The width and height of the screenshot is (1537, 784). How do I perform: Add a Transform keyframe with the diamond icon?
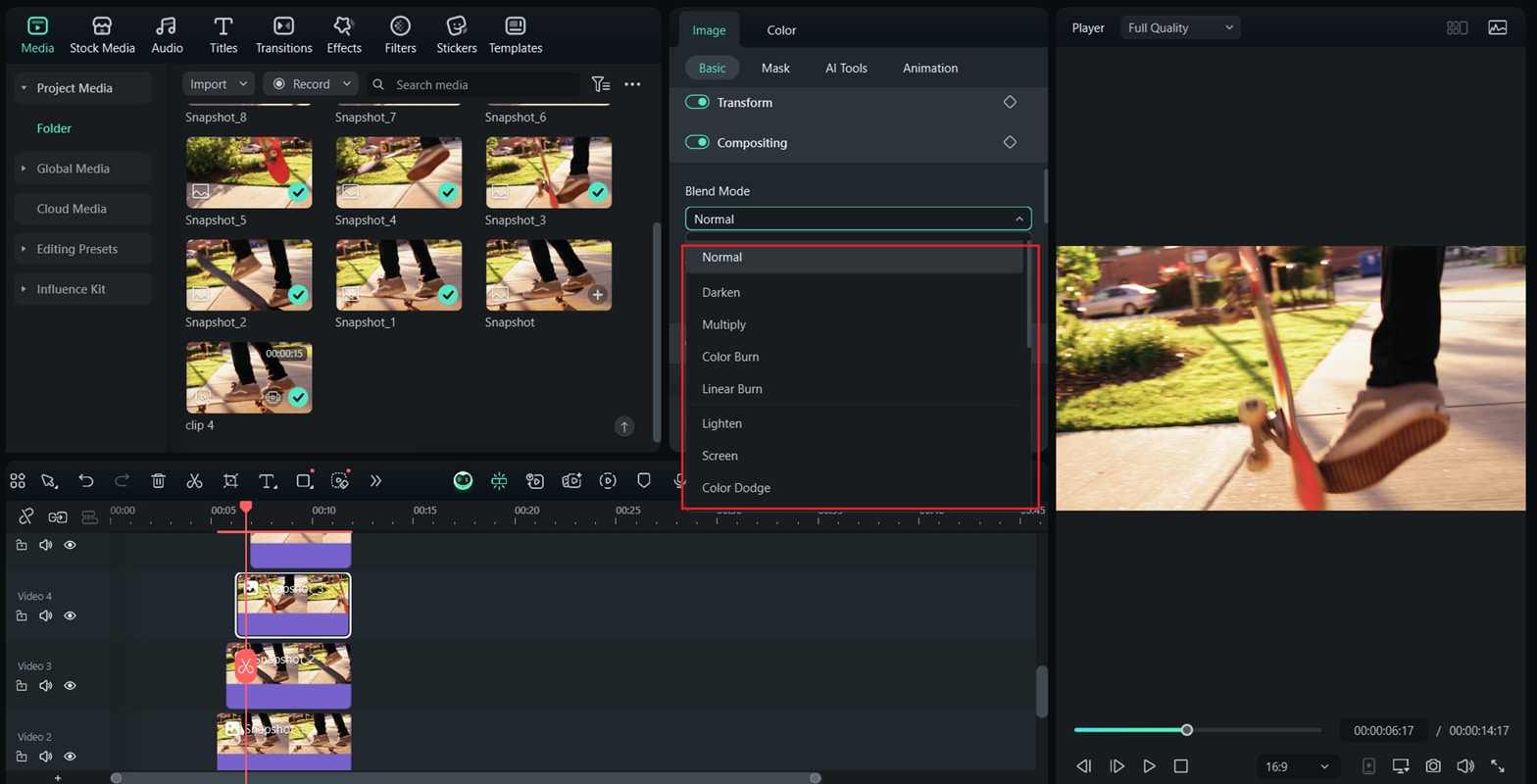click(1010, 102)
